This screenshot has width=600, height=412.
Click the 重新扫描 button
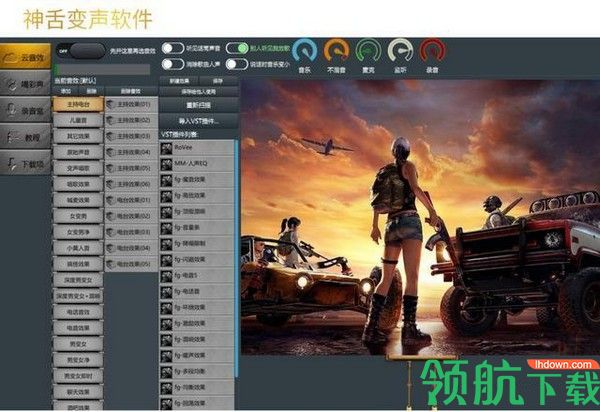199,105
